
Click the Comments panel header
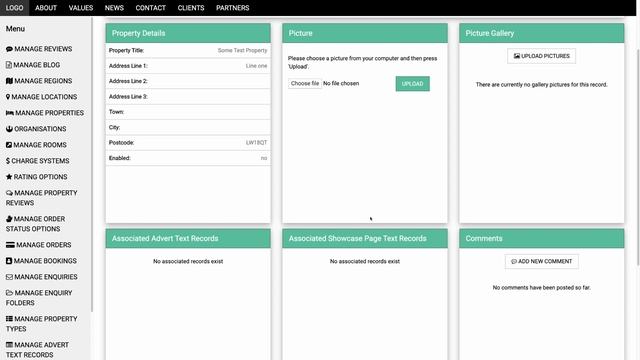click(x=541, y=238)
